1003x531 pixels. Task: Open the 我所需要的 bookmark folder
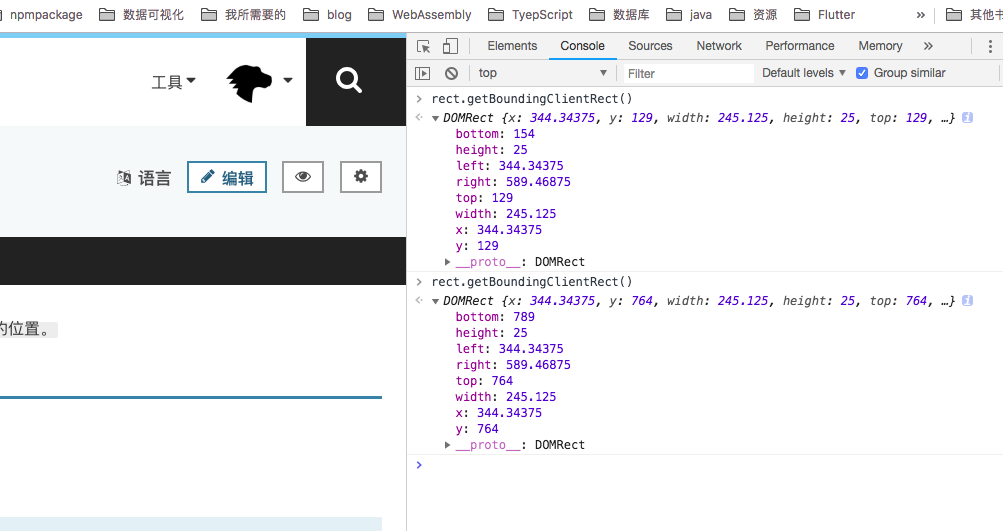pos(243,15)
